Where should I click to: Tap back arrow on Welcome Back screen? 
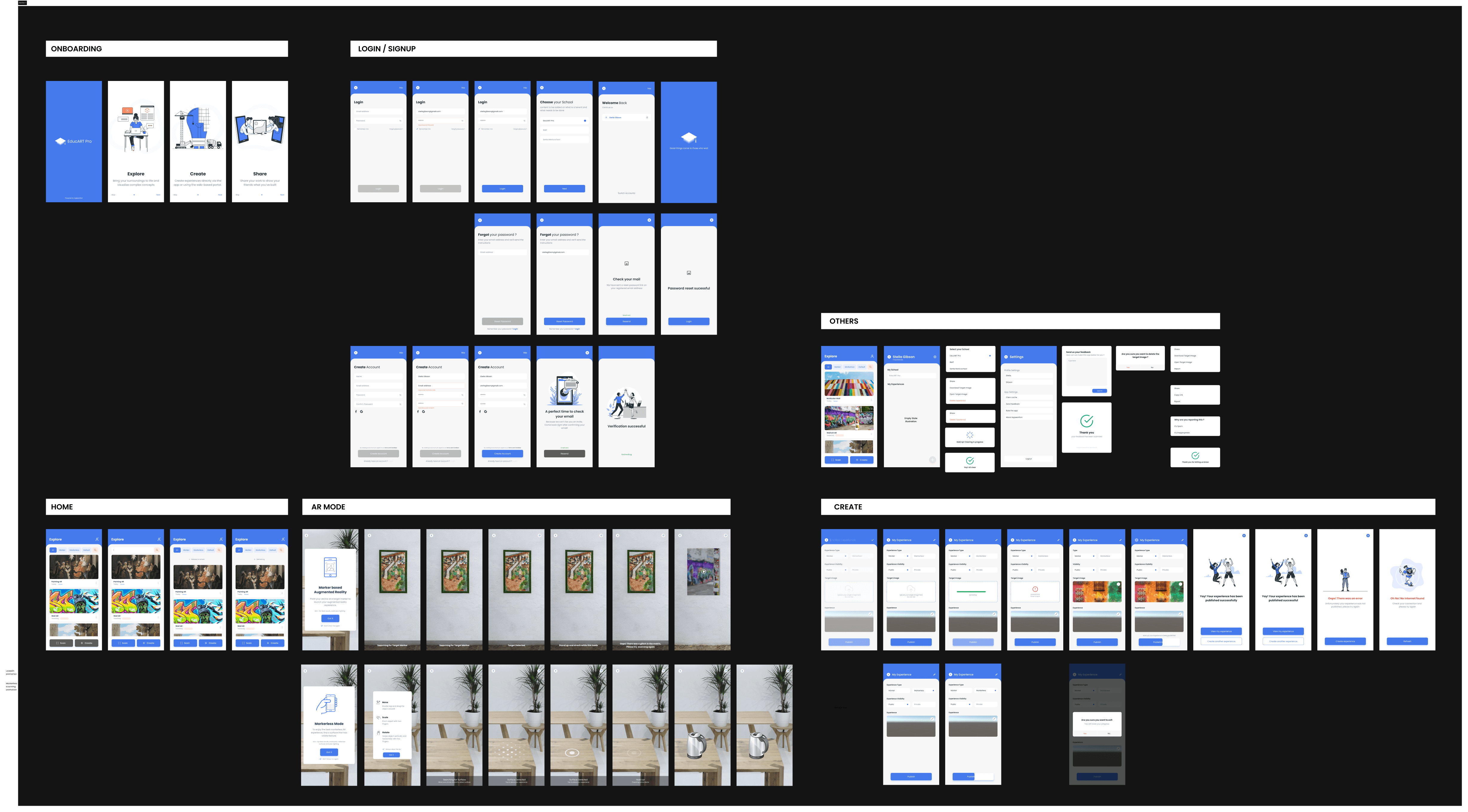[604, 88]
